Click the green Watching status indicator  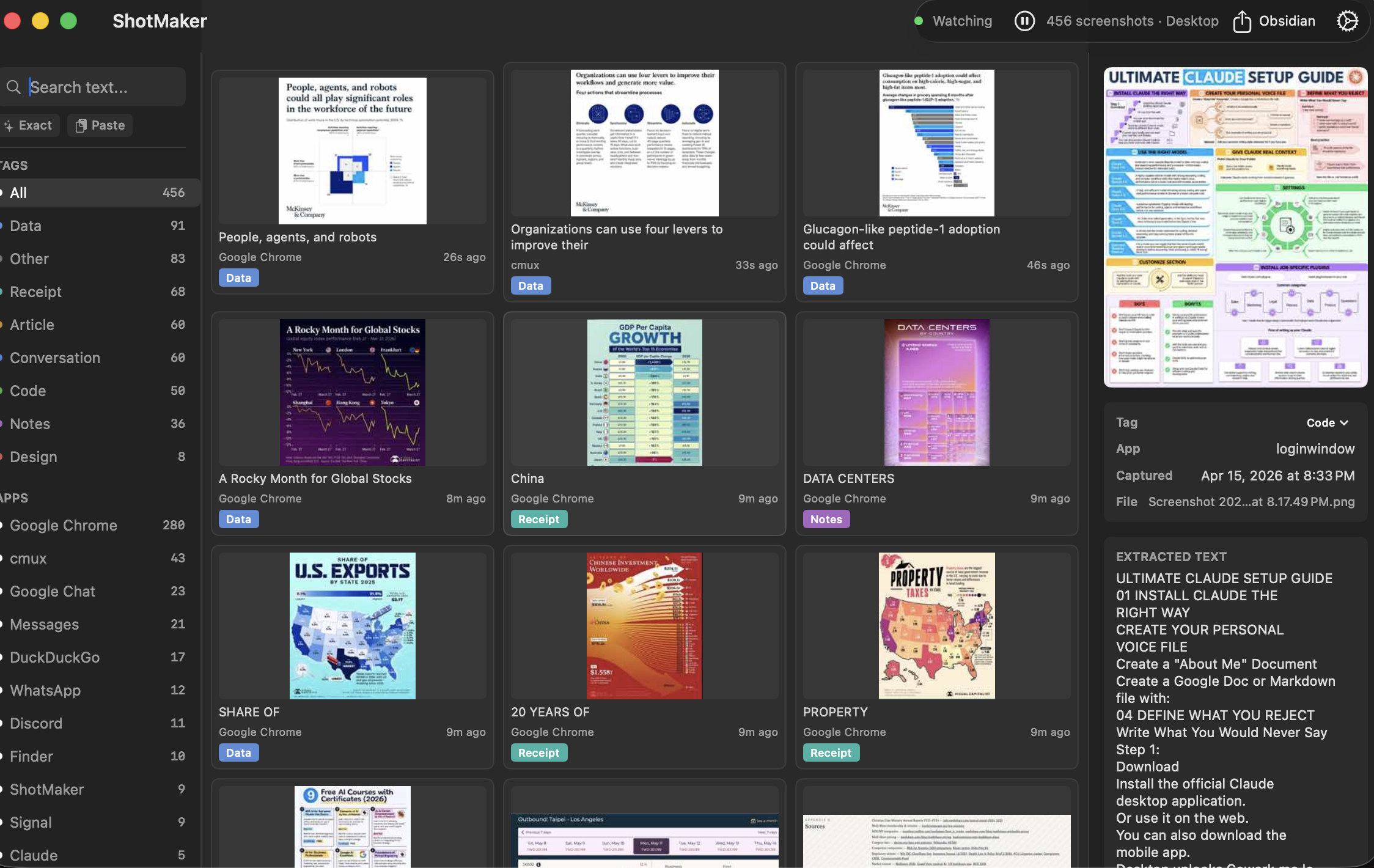(918, 20)
